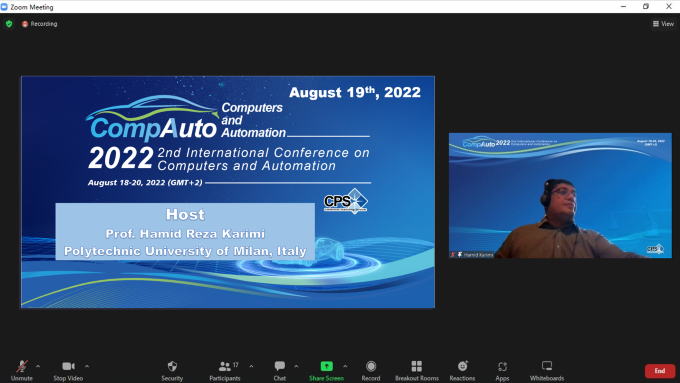
Task: Open the Reactions menu
Action: 462,370
